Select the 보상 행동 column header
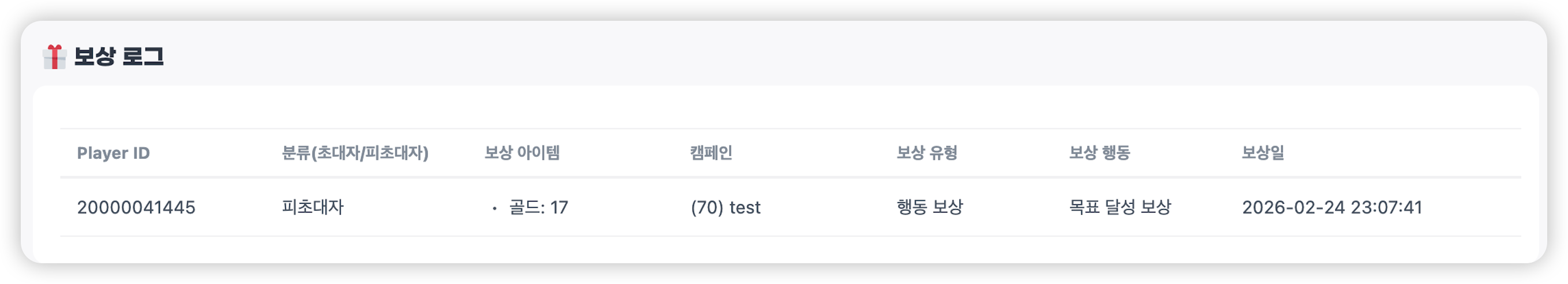Image resolution: width=1568 pixels, height=284 pixels. (x=1099, y=152)
